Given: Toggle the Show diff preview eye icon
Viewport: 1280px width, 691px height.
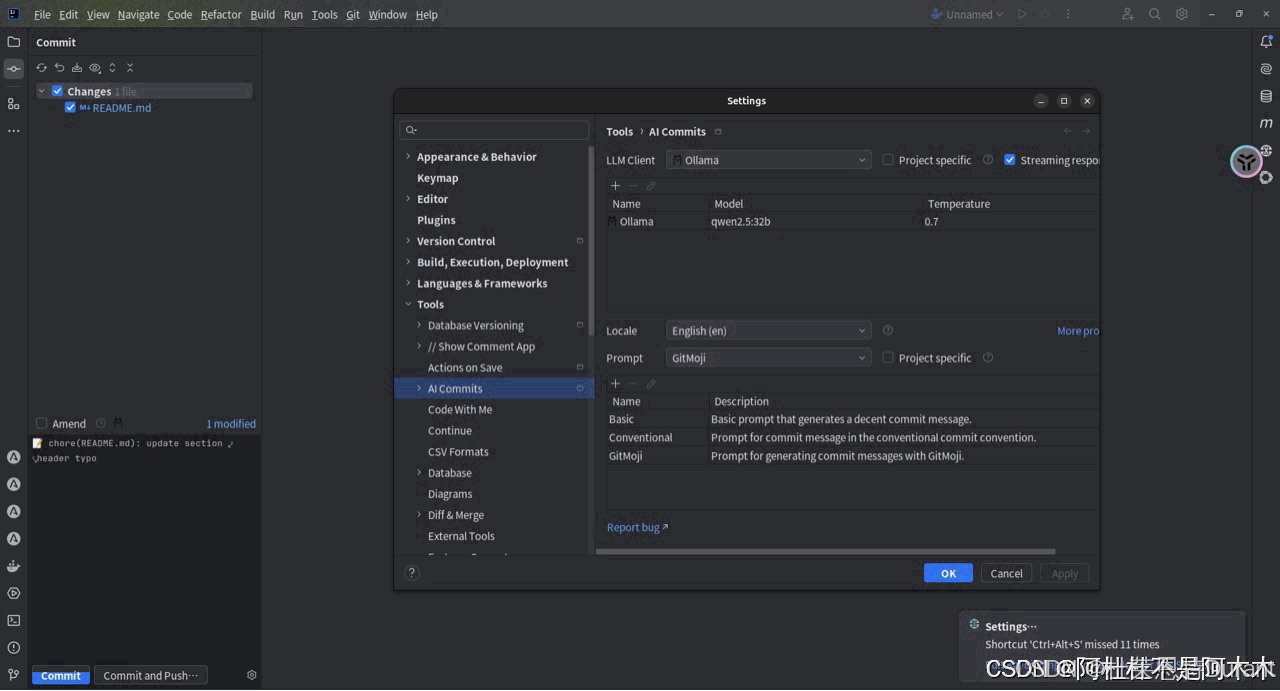Looking at the screenshot, I should click(95, 68).
